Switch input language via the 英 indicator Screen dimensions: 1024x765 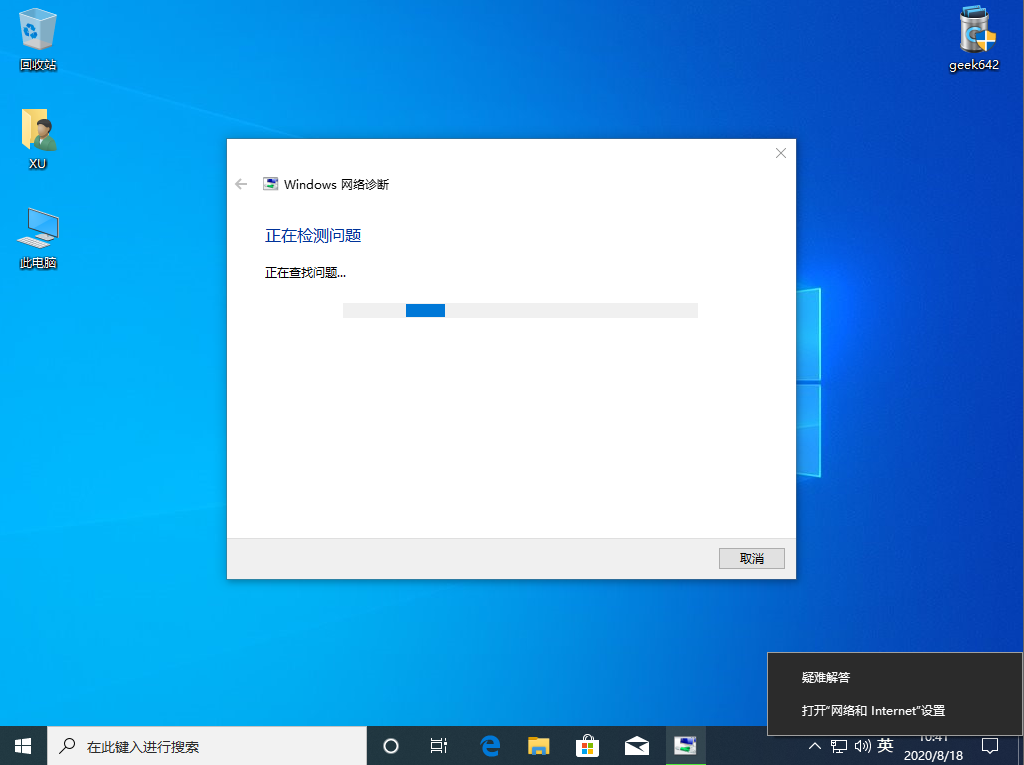coord(884,746)
